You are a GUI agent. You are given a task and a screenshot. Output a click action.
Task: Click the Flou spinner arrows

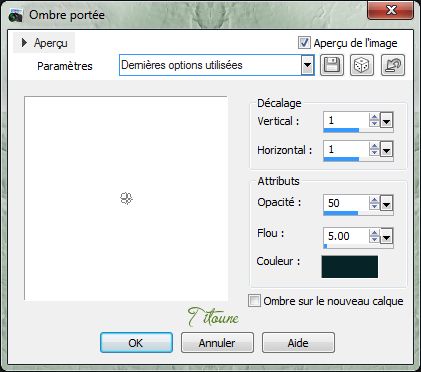(374, 236)
